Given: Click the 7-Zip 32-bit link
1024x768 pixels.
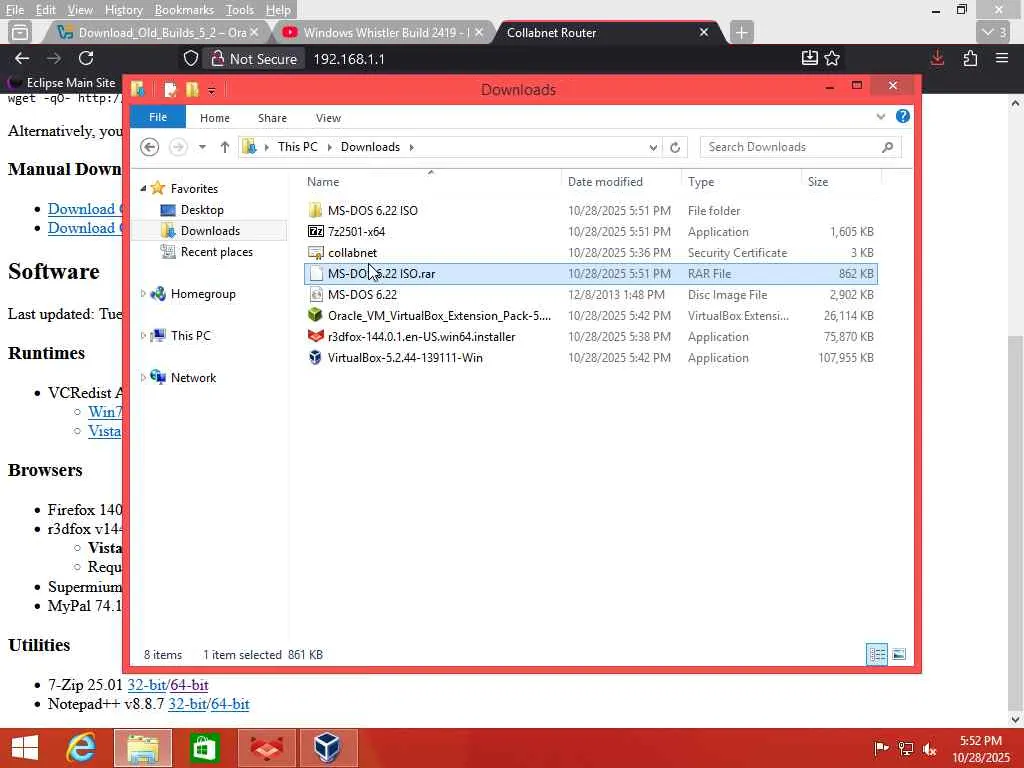Looking at the screenshot, I should [x=146, y=685].
